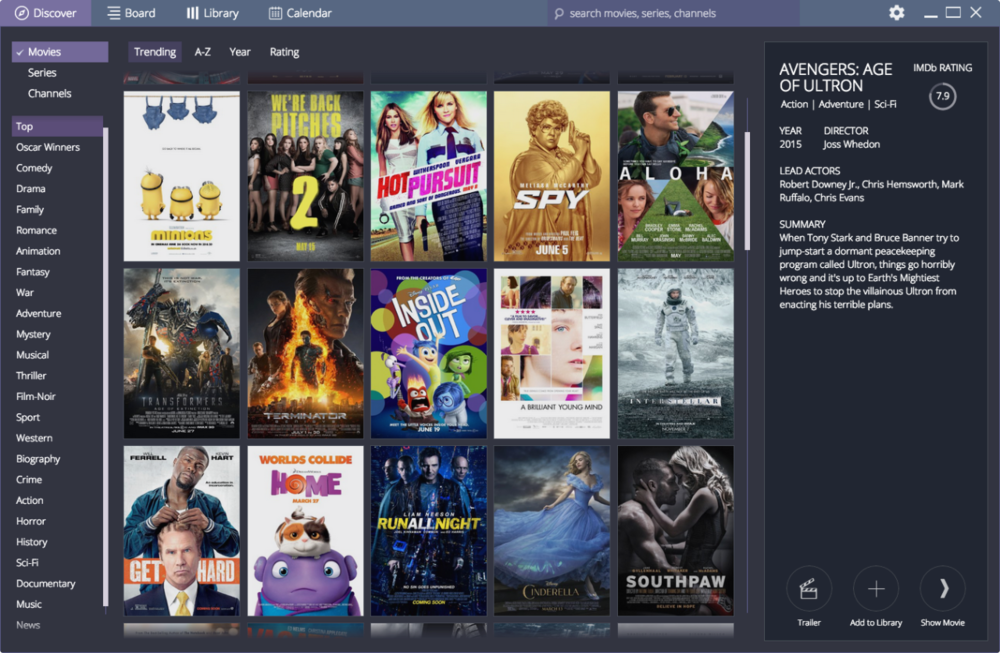Screen dimensions: 1000x653
Task: Open the Interstellar poster
Action: coord(675,353)
